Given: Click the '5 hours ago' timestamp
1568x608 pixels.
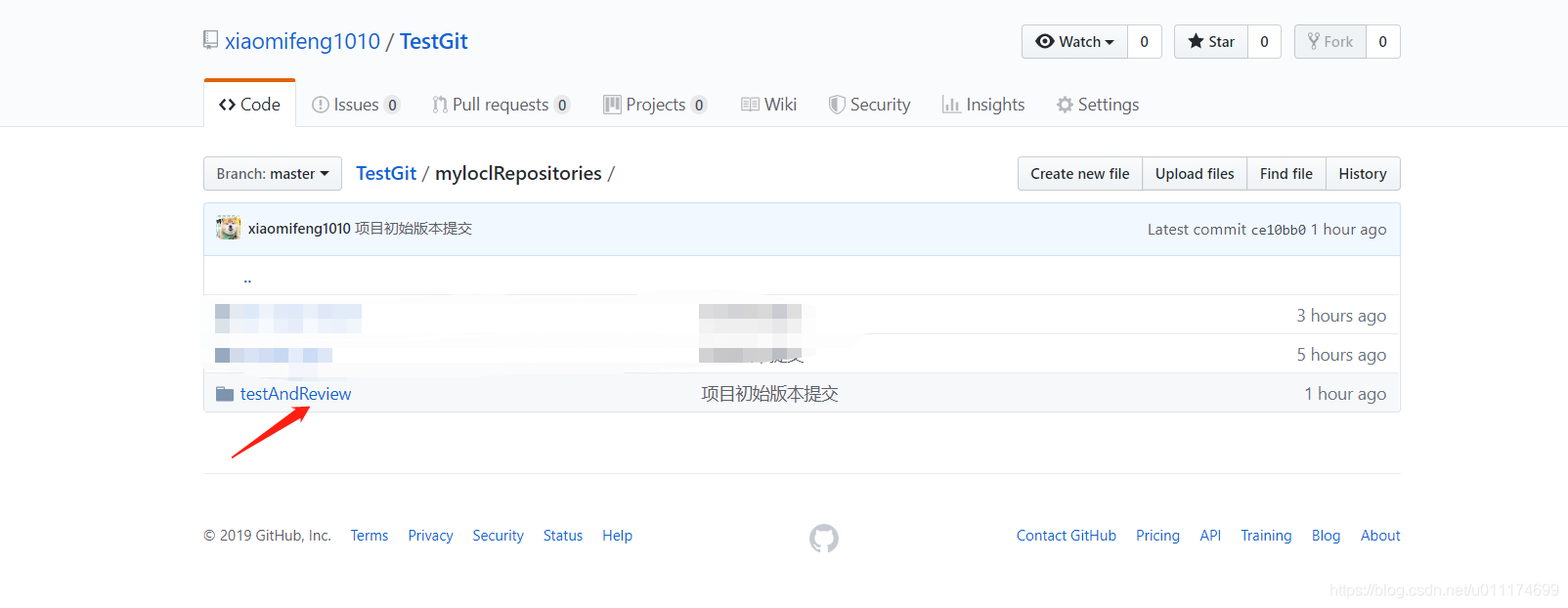Looking at the screenshot, I should pyautogui.click(x=1341, y=355).
